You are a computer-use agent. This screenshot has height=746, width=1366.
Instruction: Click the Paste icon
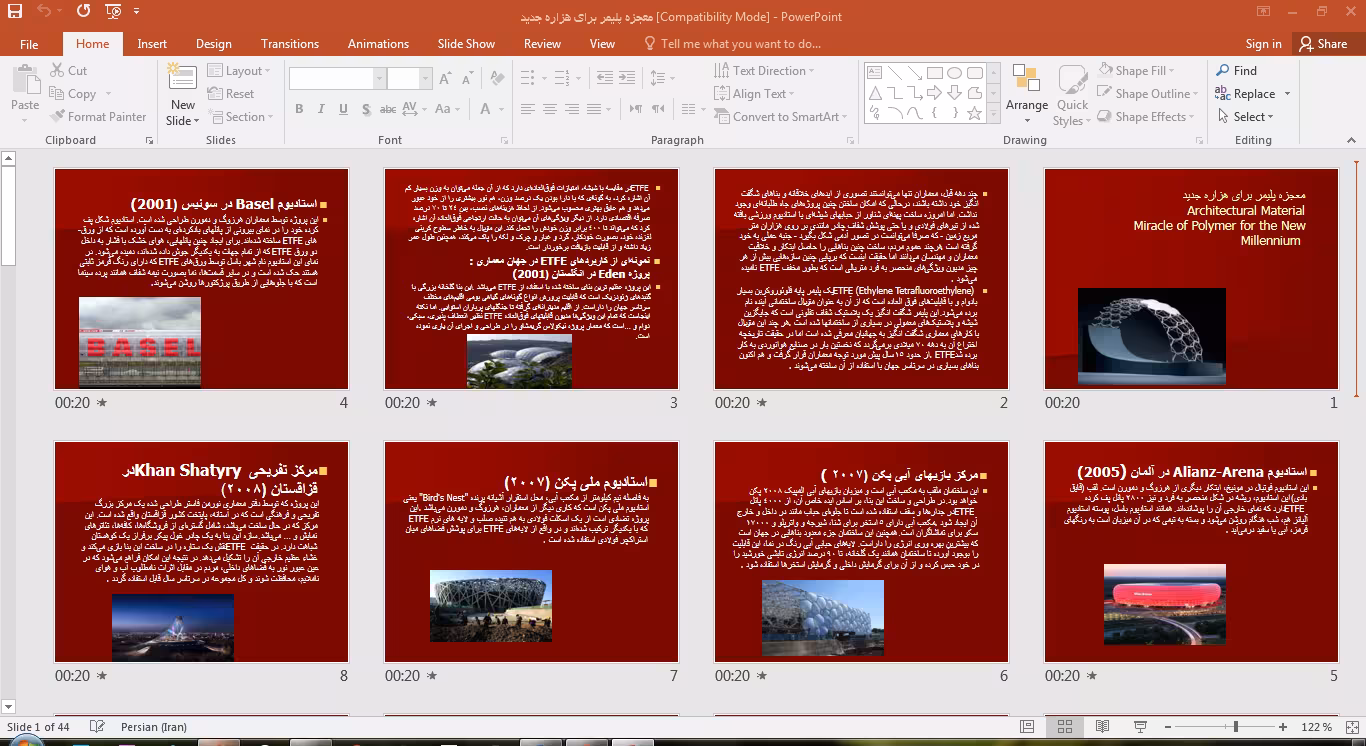coord(25,80)
